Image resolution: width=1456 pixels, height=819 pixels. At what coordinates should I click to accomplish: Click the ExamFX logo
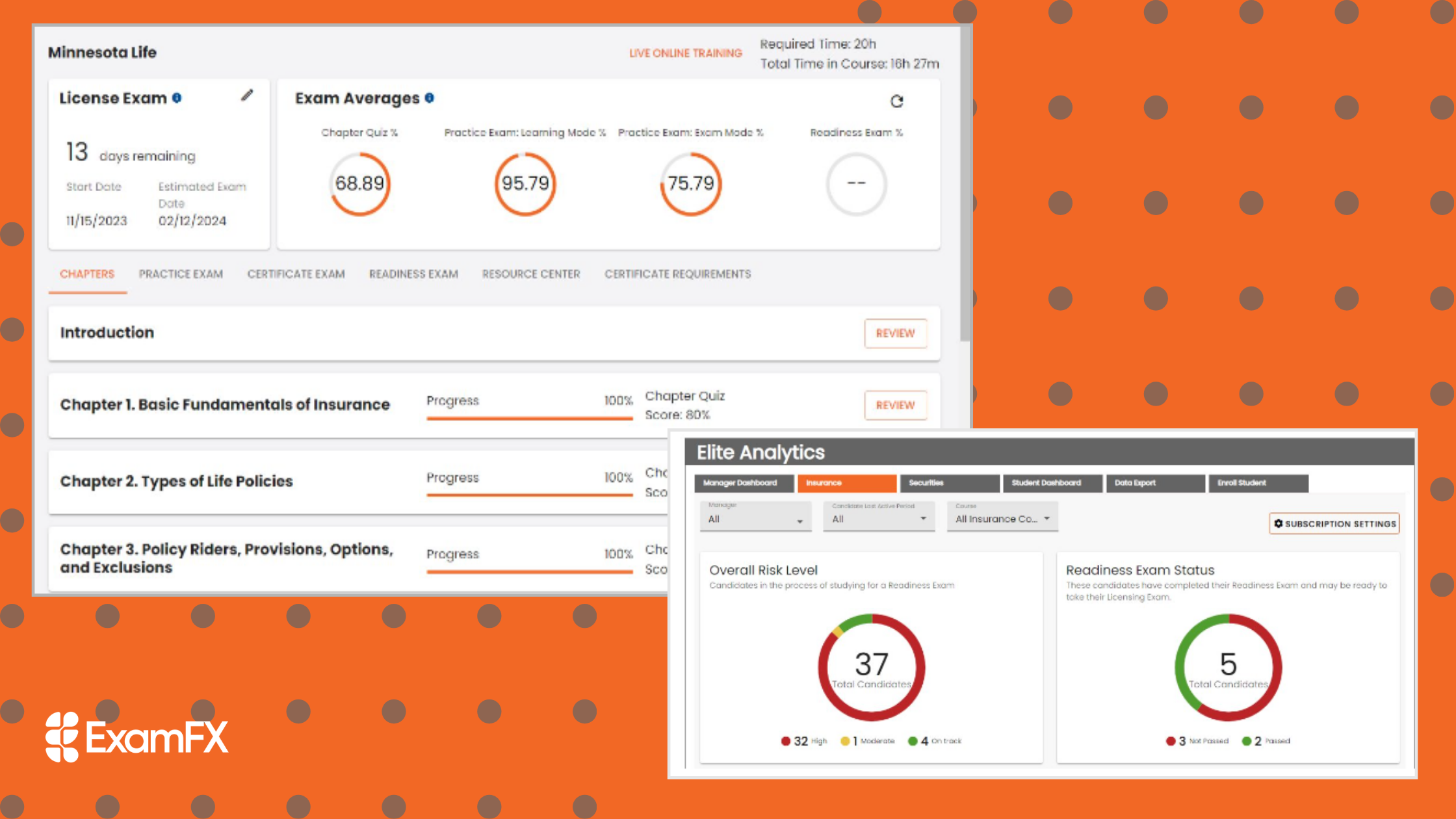[x=136, y=736]
